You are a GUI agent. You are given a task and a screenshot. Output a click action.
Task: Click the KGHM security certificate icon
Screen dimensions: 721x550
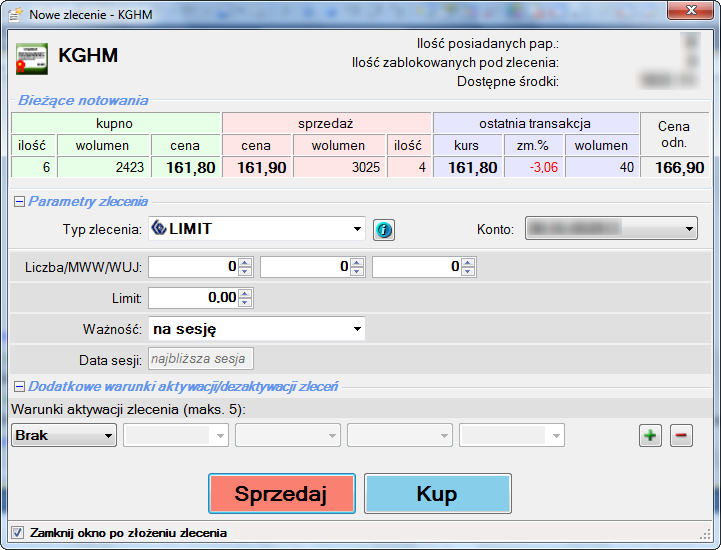pyautogui.click(x=32, y=58)
